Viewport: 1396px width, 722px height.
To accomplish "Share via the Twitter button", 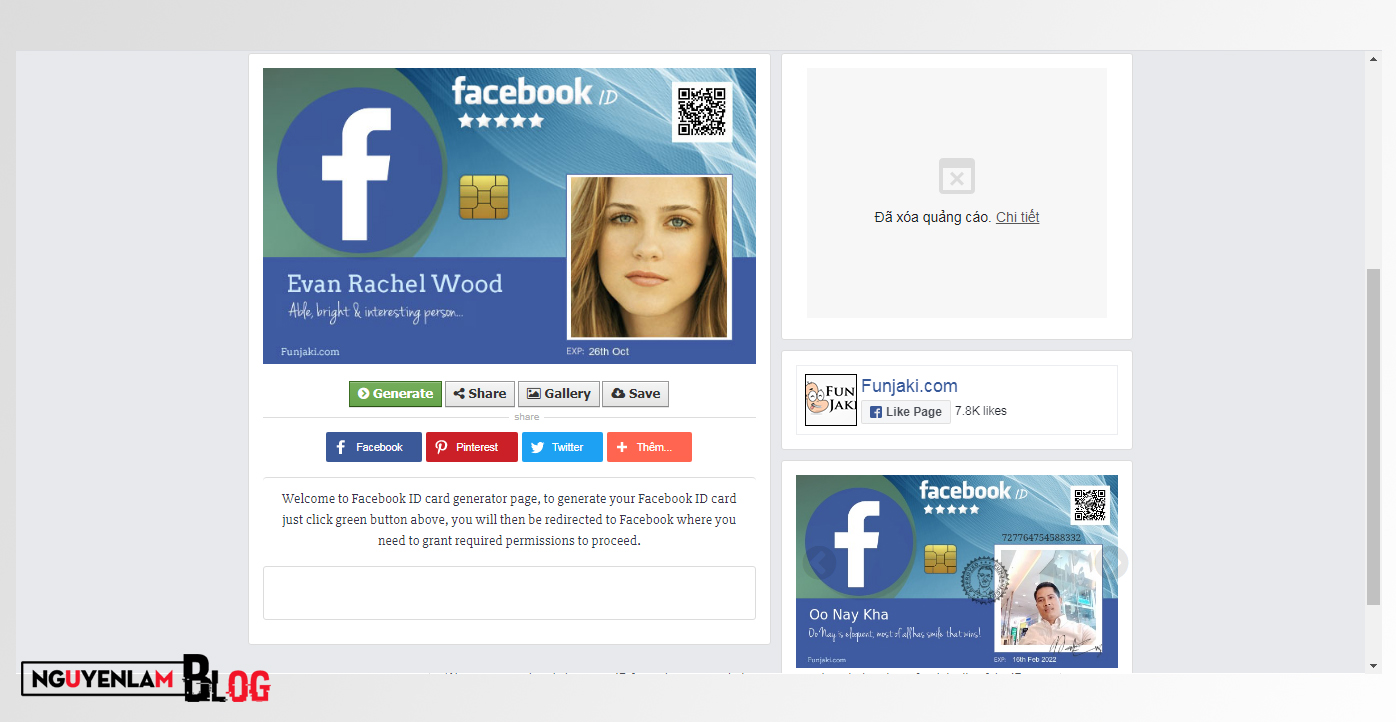I will (562, 447).
